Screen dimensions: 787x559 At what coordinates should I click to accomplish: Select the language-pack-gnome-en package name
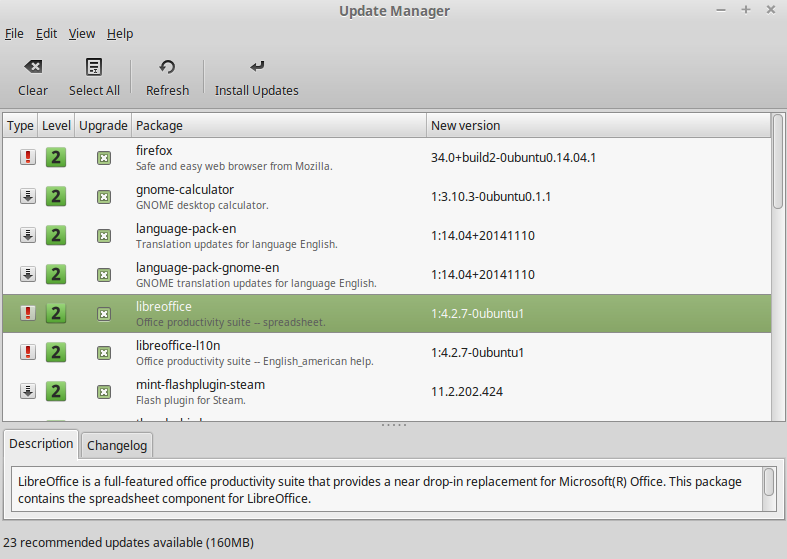click(x=207, y=268)
